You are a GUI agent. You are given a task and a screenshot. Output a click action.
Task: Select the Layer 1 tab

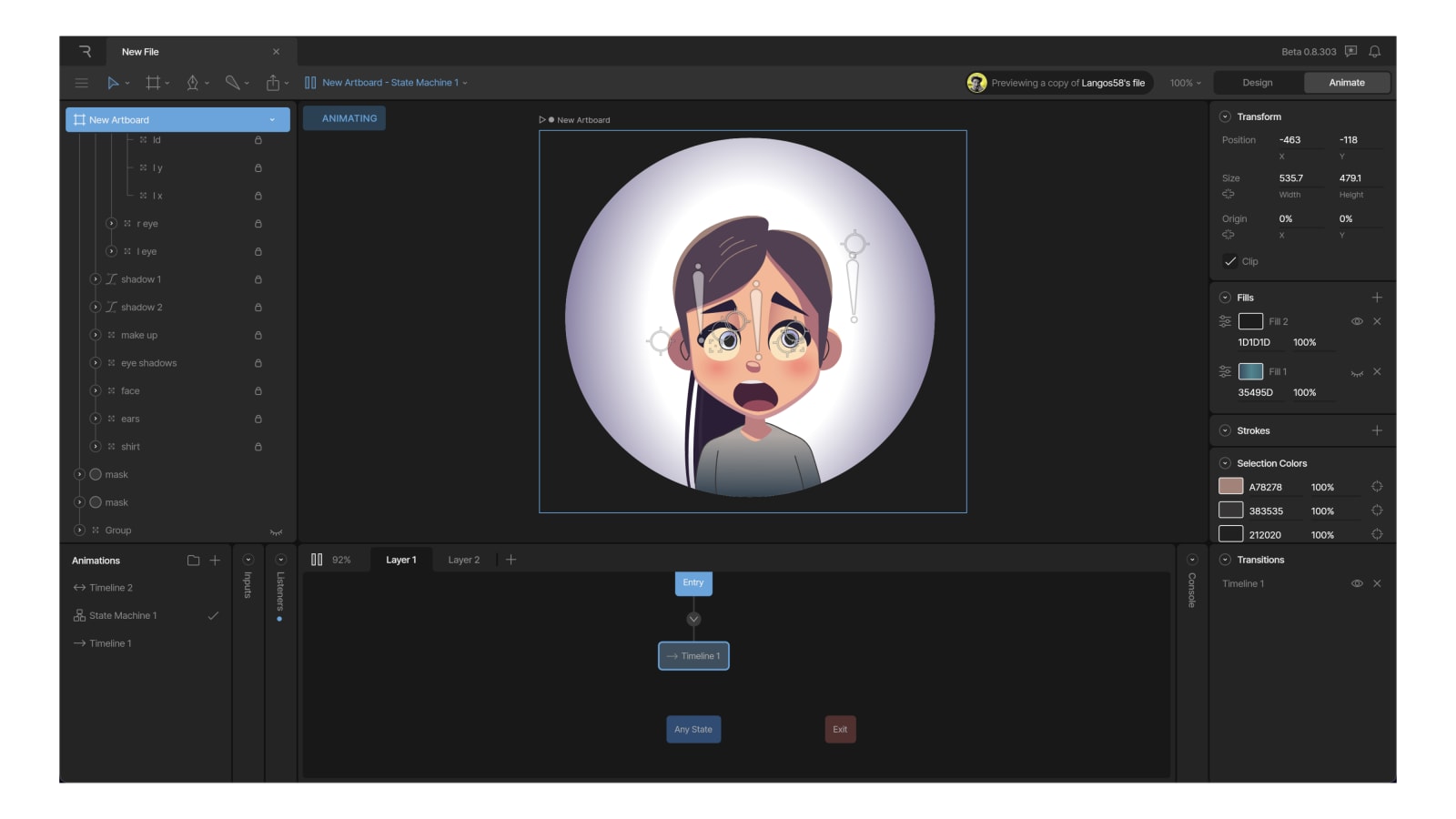[x=400, y=560]
